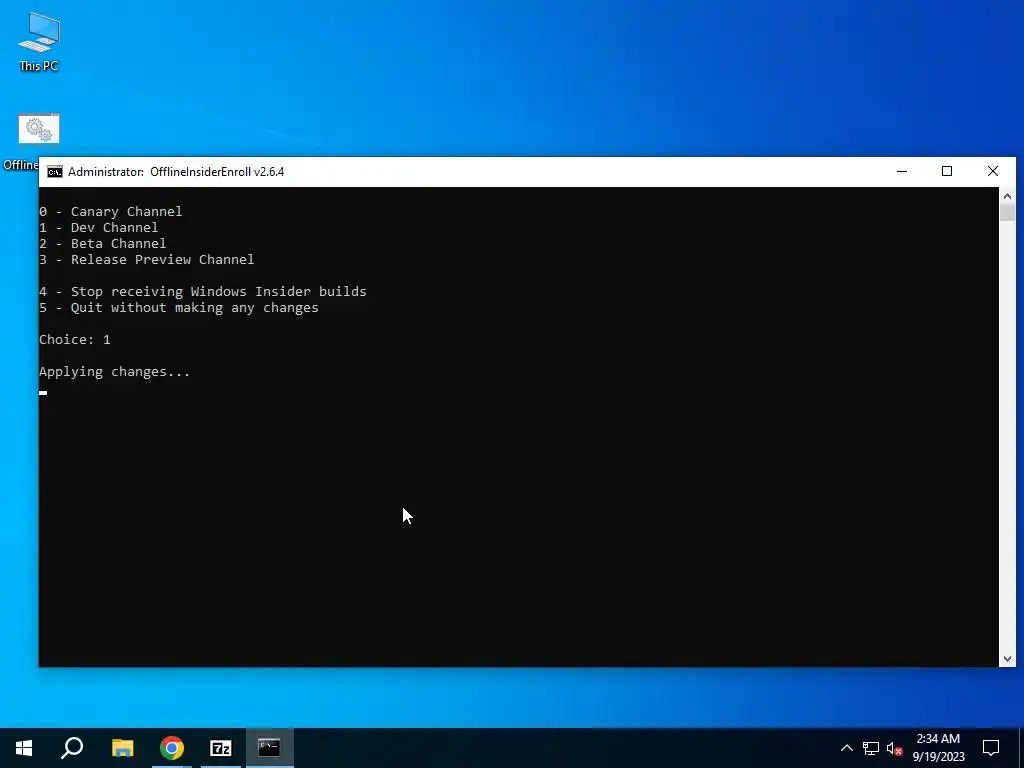Close the OfflineInsiderEnroll console window
The height and width of the screenshot is (768, 1024).
[x=993, y=172]
